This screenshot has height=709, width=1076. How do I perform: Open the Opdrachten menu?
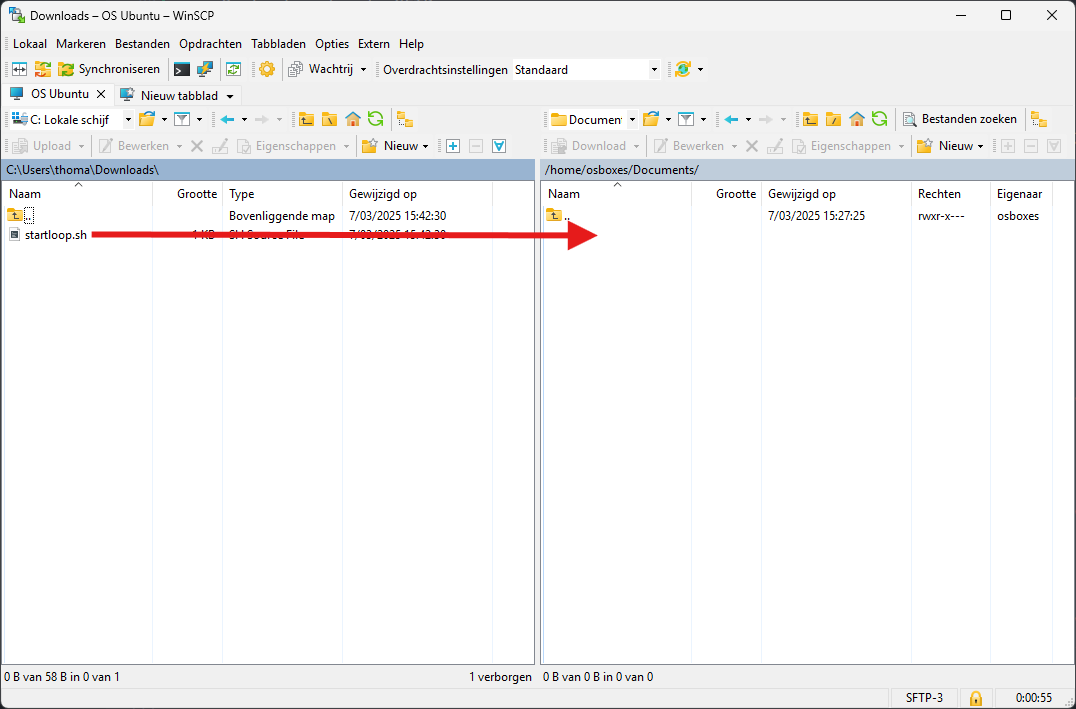[210, 43]
